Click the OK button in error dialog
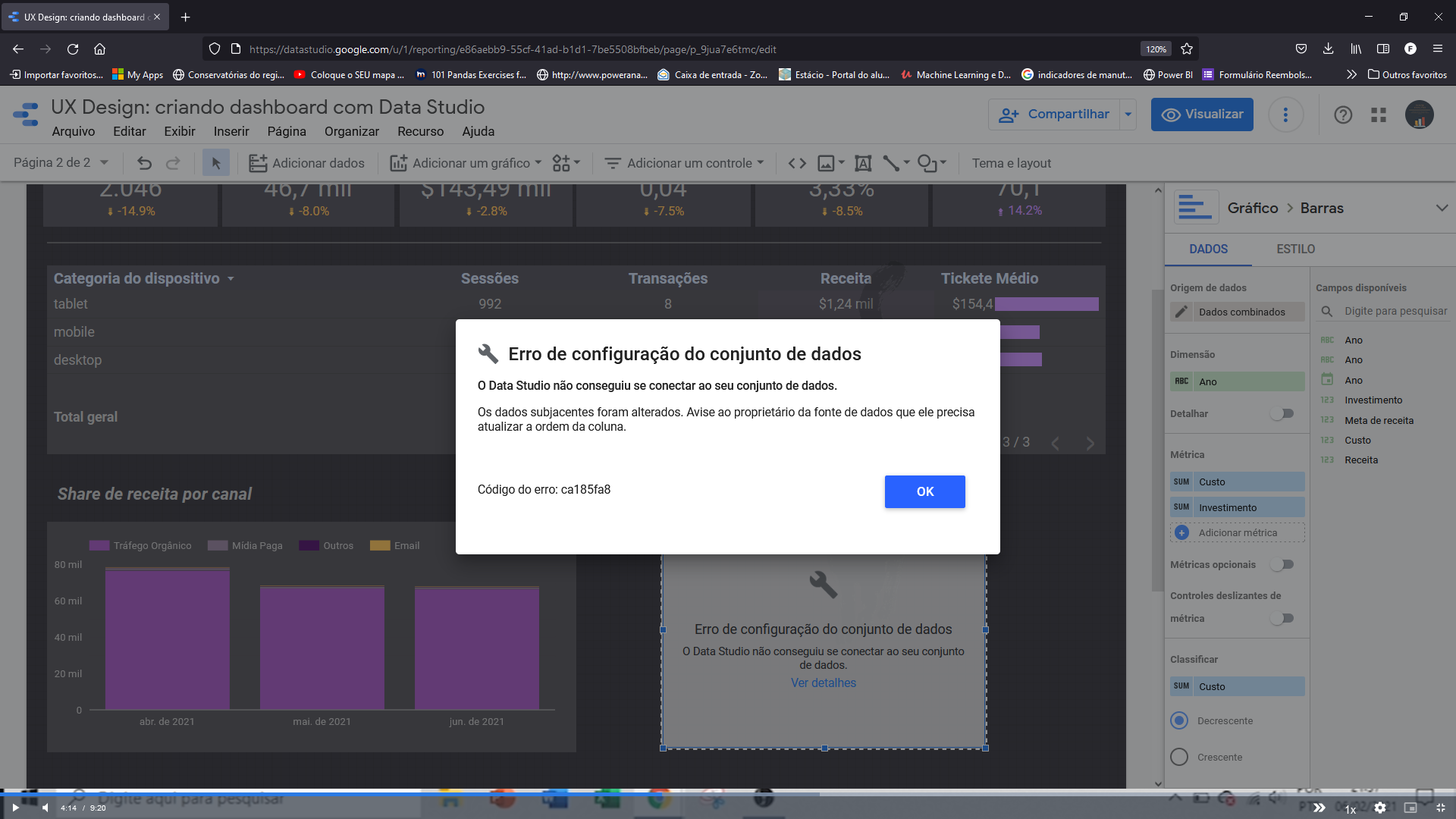The image size is (1456, 819). (x=925, y=491)
